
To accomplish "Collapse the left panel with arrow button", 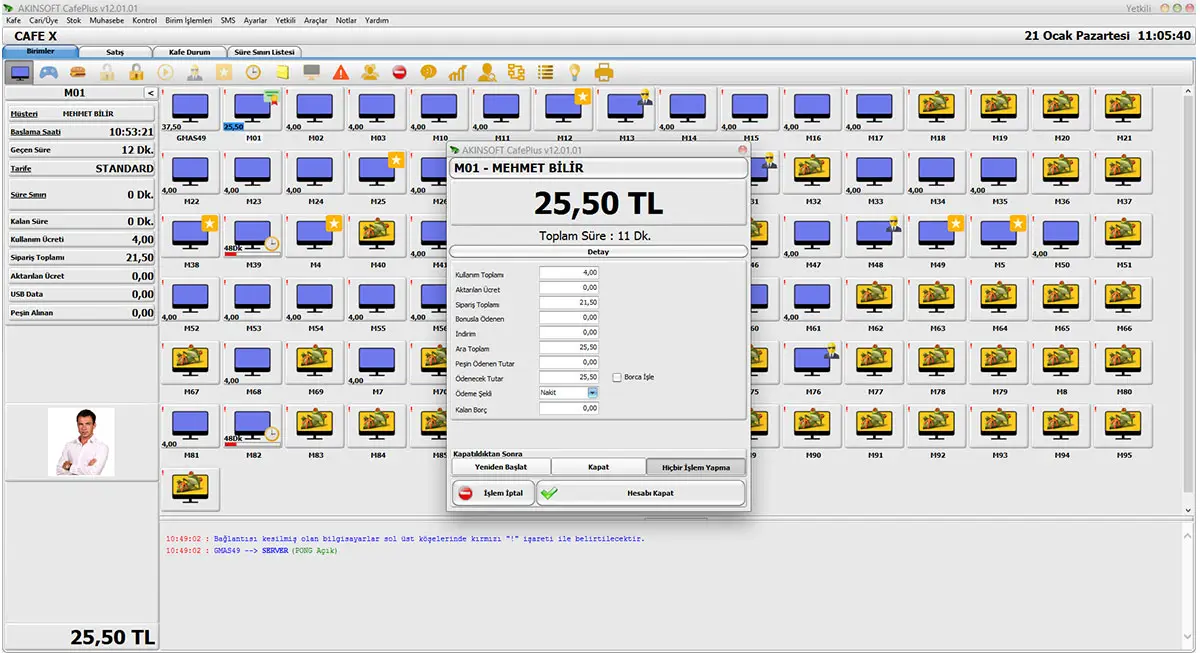I will [x=150, y=93].
